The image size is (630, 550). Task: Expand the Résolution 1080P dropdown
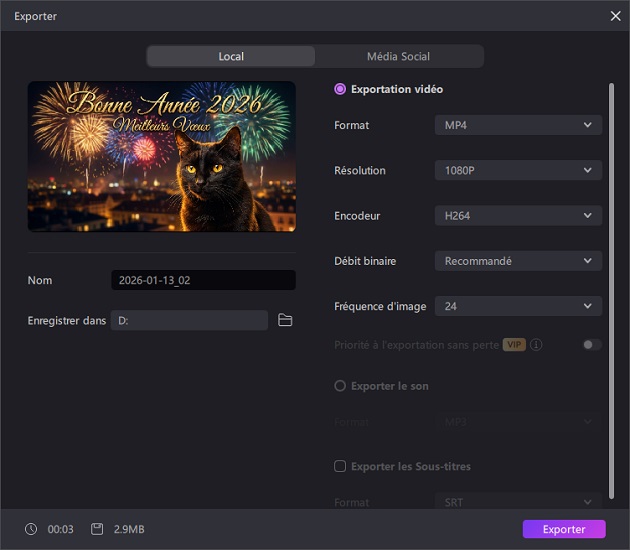(518, 170)
